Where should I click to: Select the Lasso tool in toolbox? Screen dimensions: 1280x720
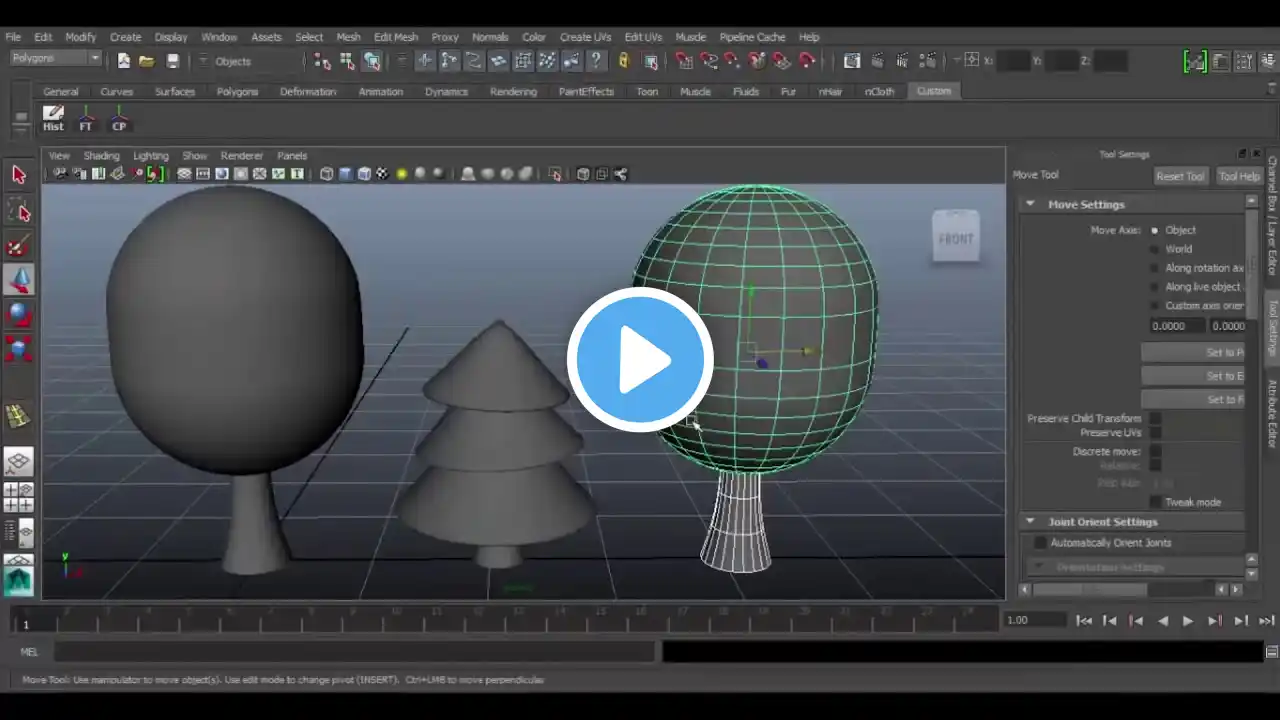(18, 210)
